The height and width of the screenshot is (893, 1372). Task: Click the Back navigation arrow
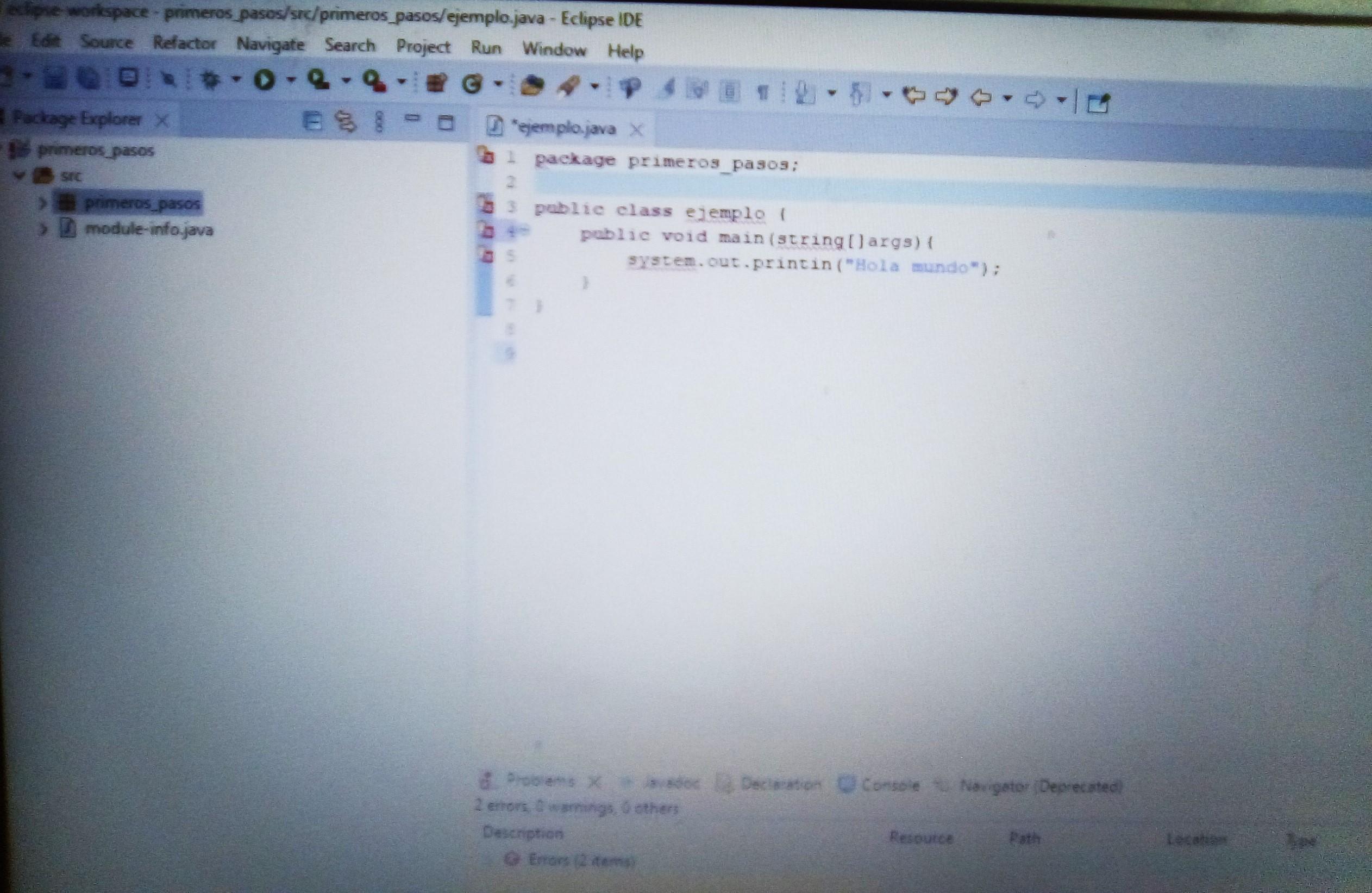(981, 97)
